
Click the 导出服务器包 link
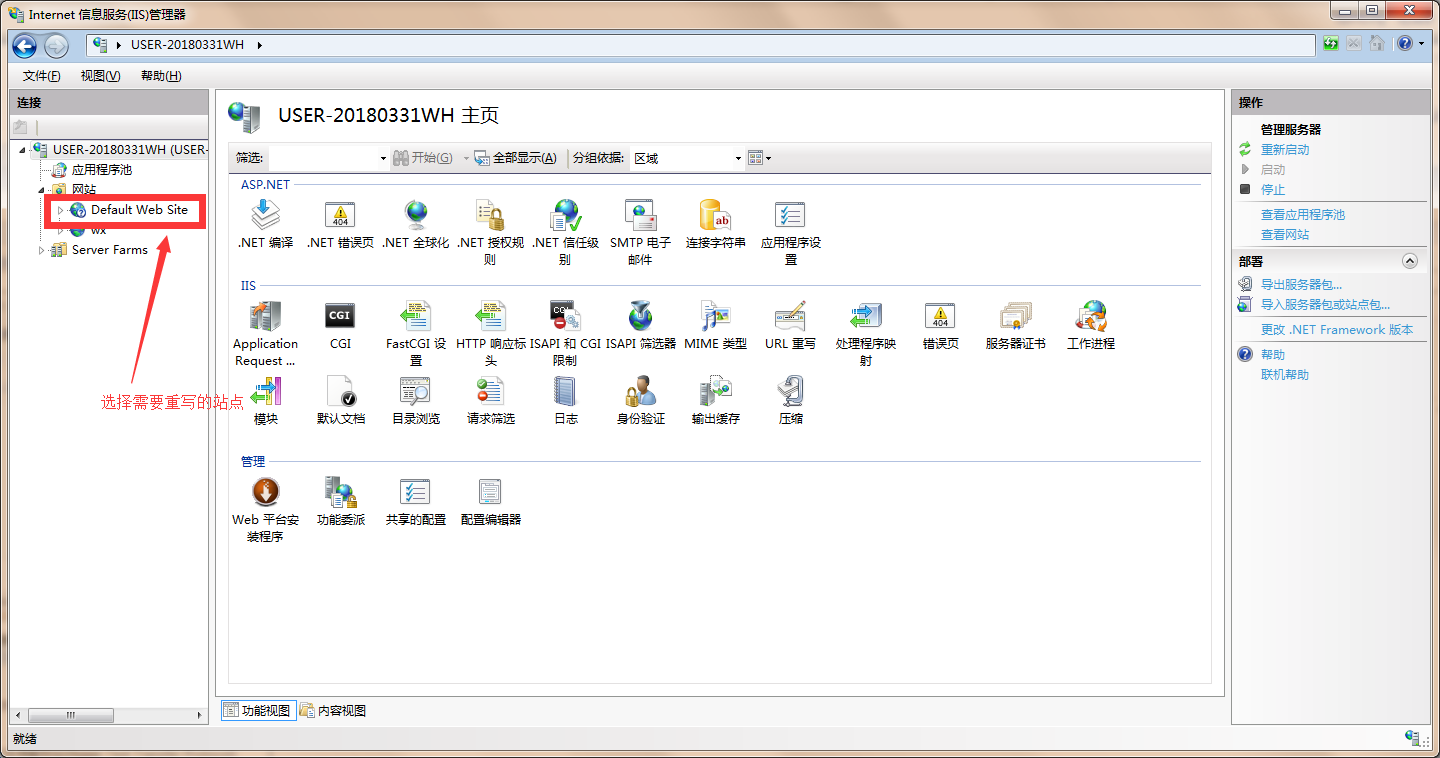click(1301, 285)
